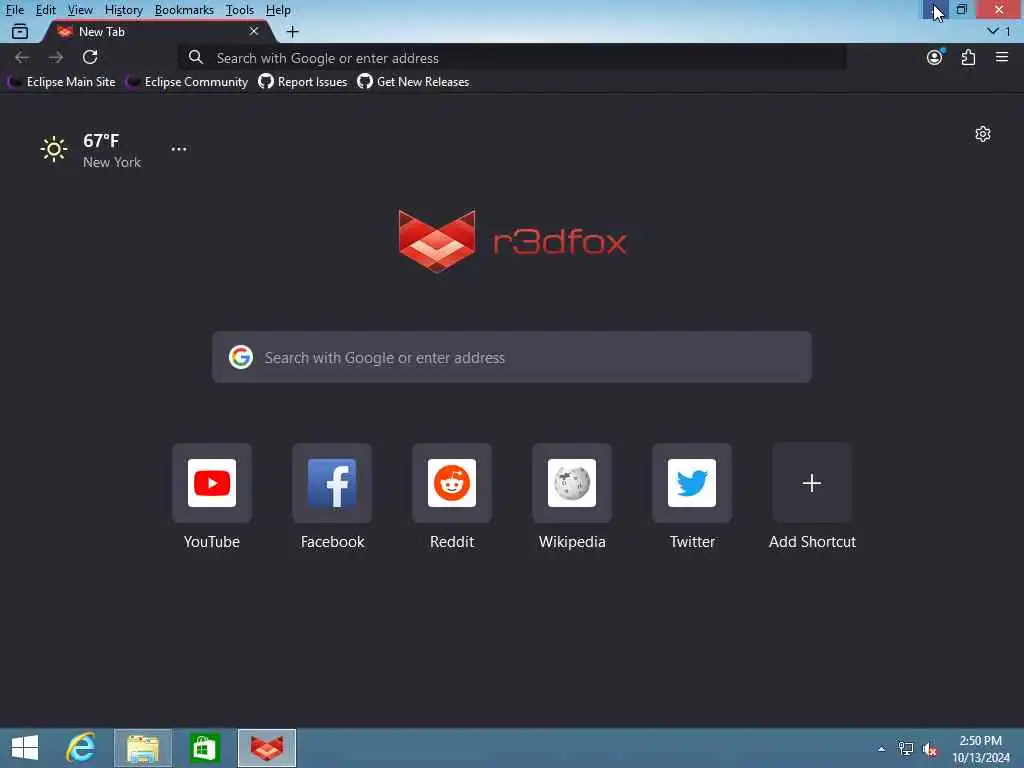
Task: Open Eclipse Community bookmark
Action: [187, 82]
